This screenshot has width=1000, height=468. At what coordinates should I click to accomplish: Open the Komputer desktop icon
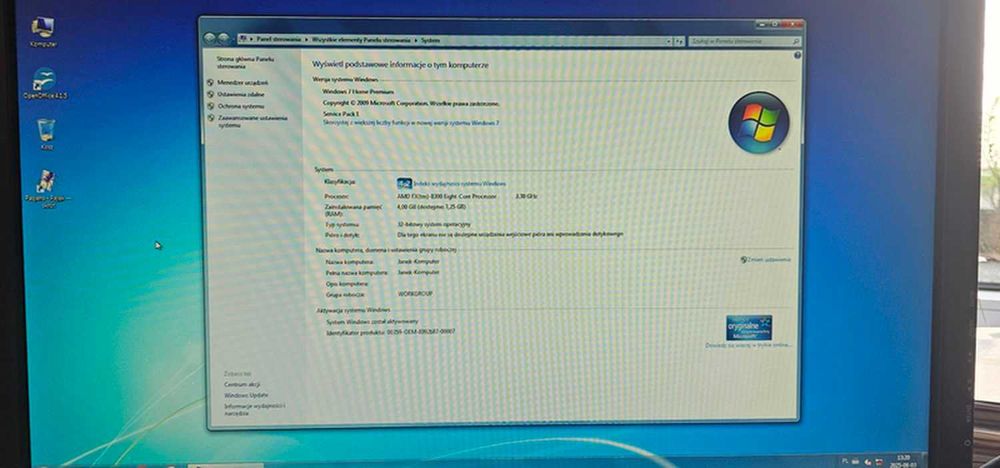pos(43,32)
